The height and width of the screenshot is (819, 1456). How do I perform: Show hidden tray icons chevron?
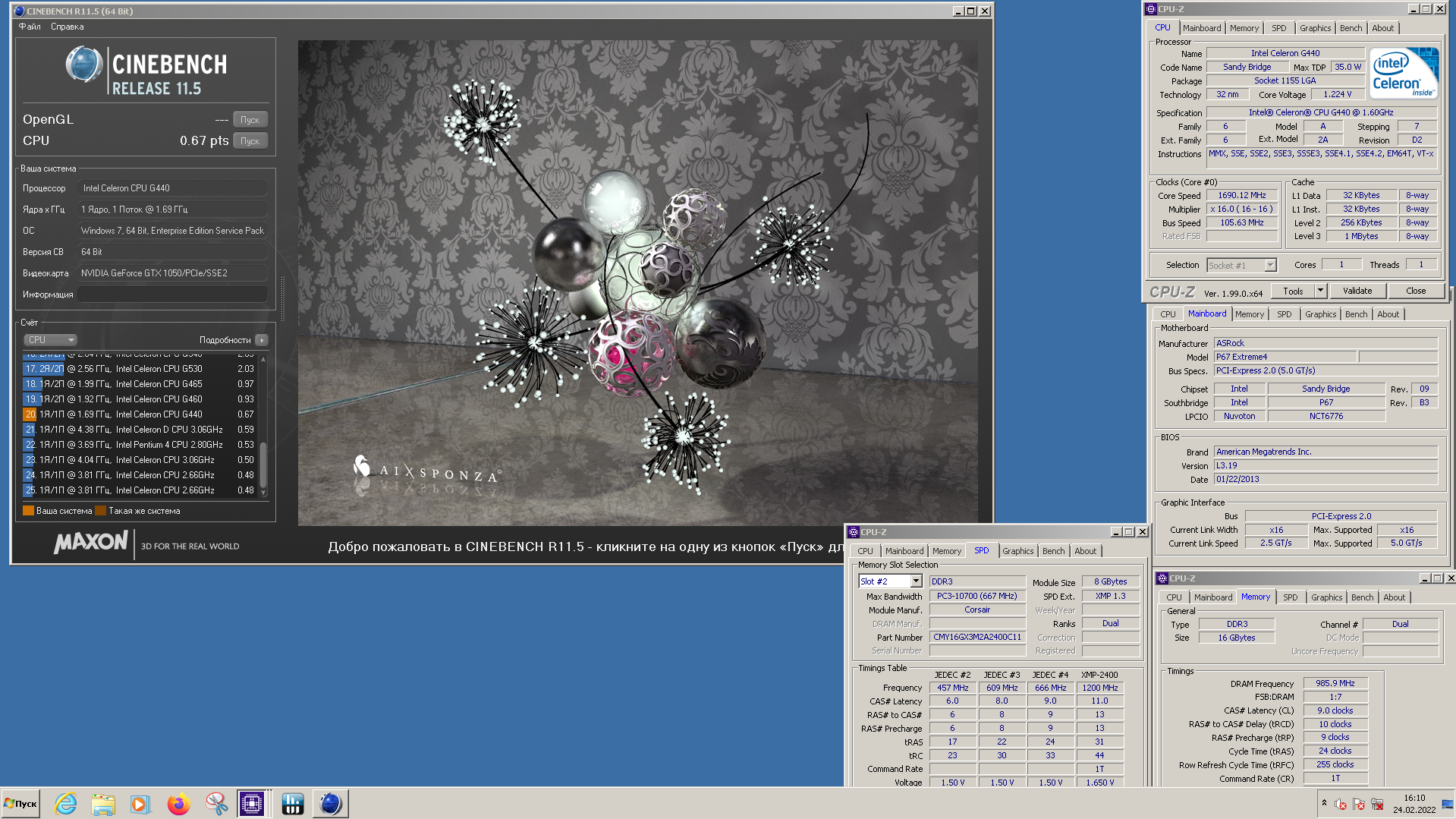point(1324,803)
